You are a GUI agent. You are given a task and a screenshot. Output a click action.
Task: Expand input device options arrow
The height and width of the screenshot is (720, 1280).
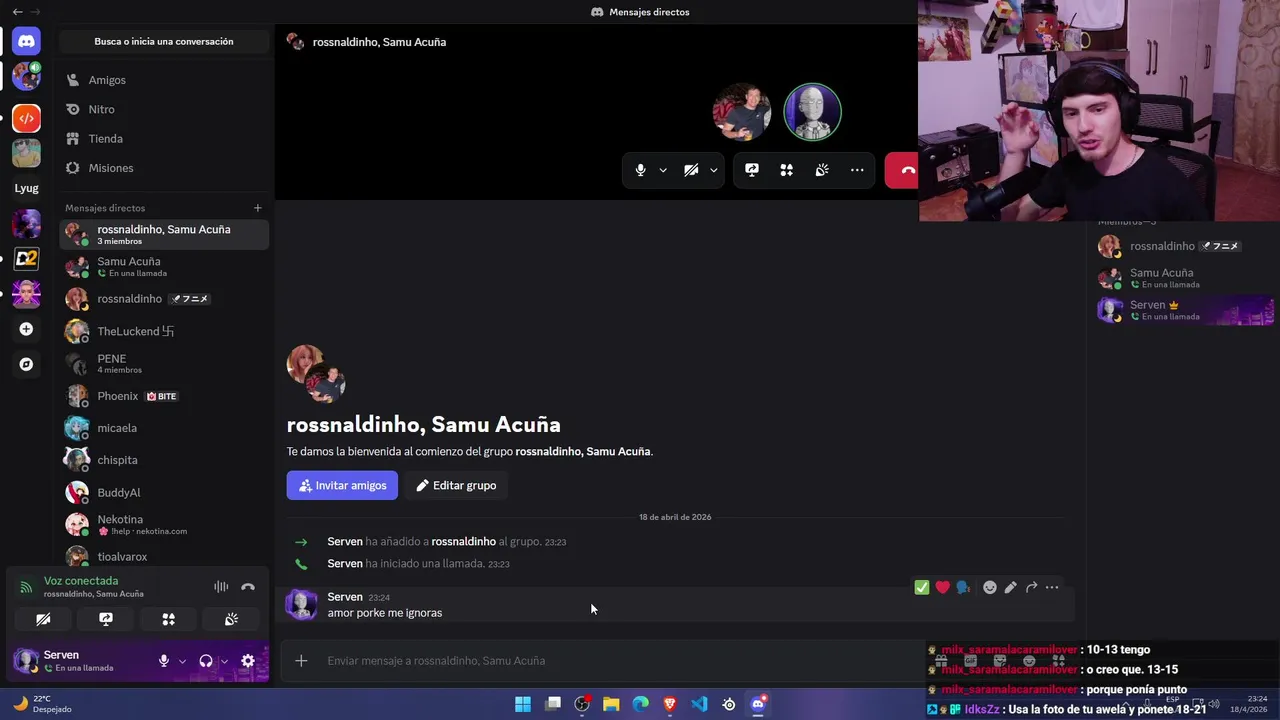tap(182, 661)
